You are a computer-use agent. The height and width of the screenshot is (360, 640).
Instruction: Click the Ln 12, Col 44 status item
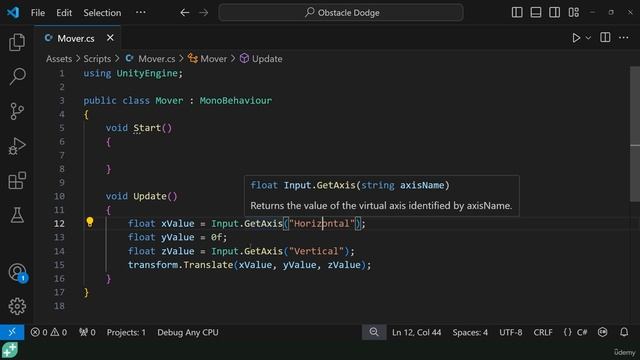(416, 332)
